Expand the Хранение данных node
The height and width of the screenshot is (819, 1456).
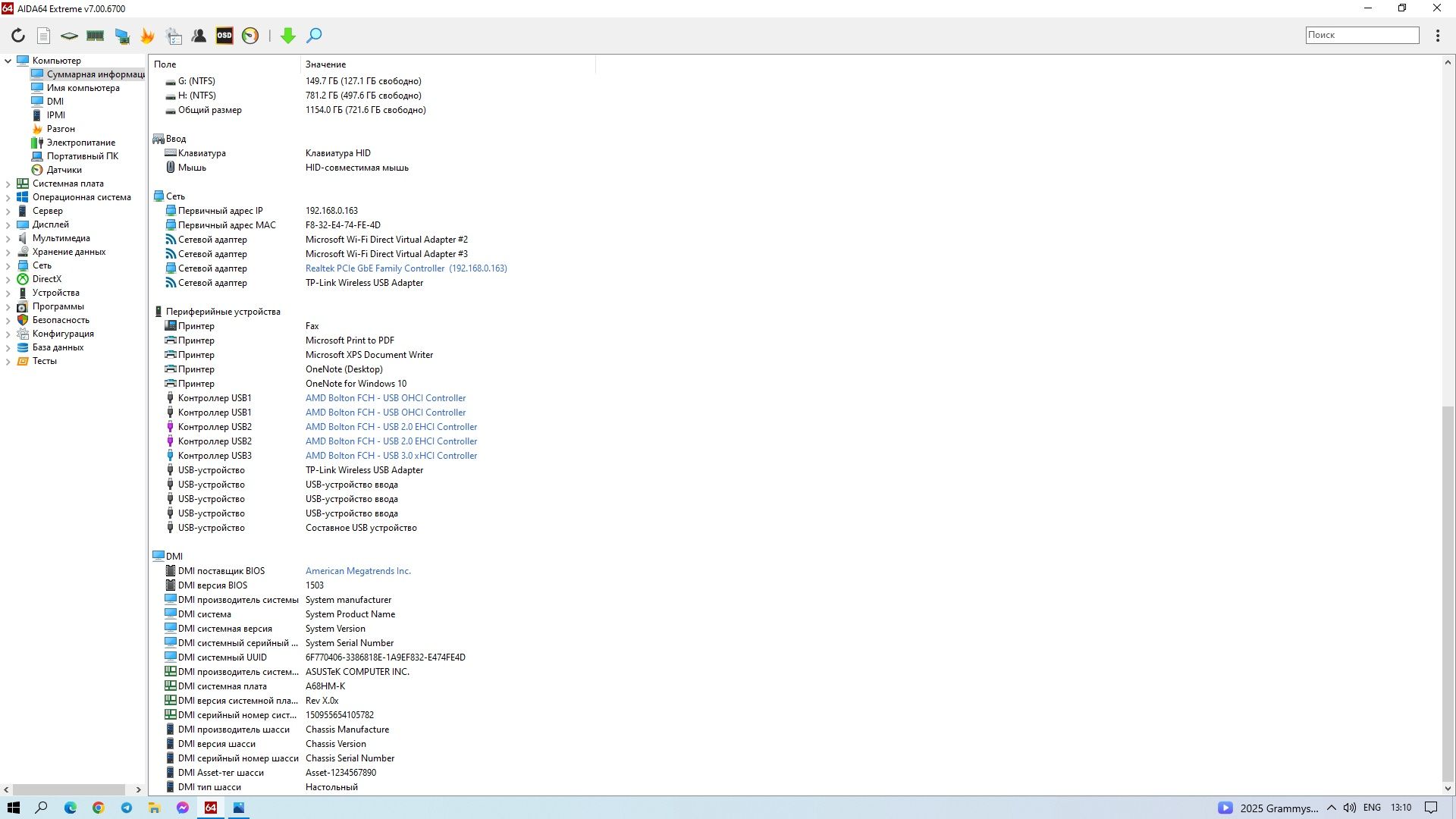pos(8,252)
